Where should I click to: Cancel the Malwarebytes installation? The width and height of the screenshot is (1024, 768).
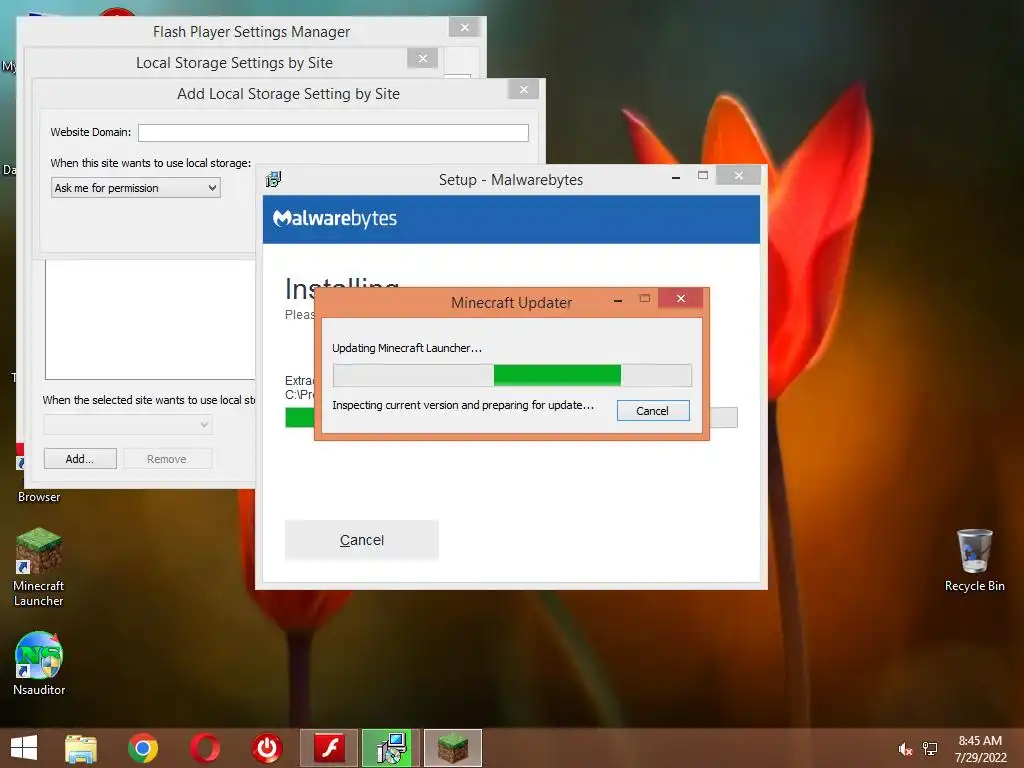coord(362,540)
